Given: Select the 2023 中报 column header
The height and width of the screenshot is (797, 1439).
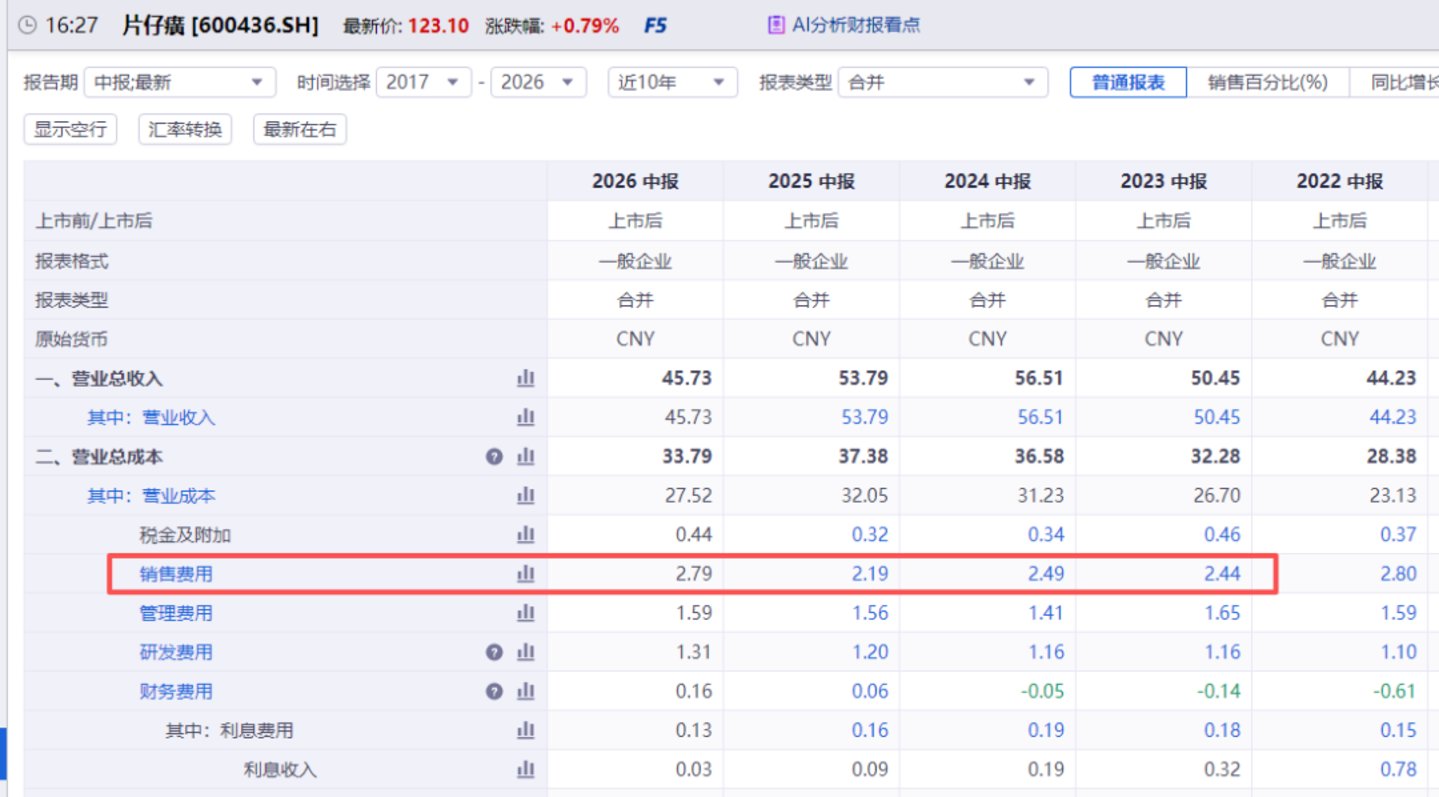Looking at the screenshot, I should click(1164, 181).
